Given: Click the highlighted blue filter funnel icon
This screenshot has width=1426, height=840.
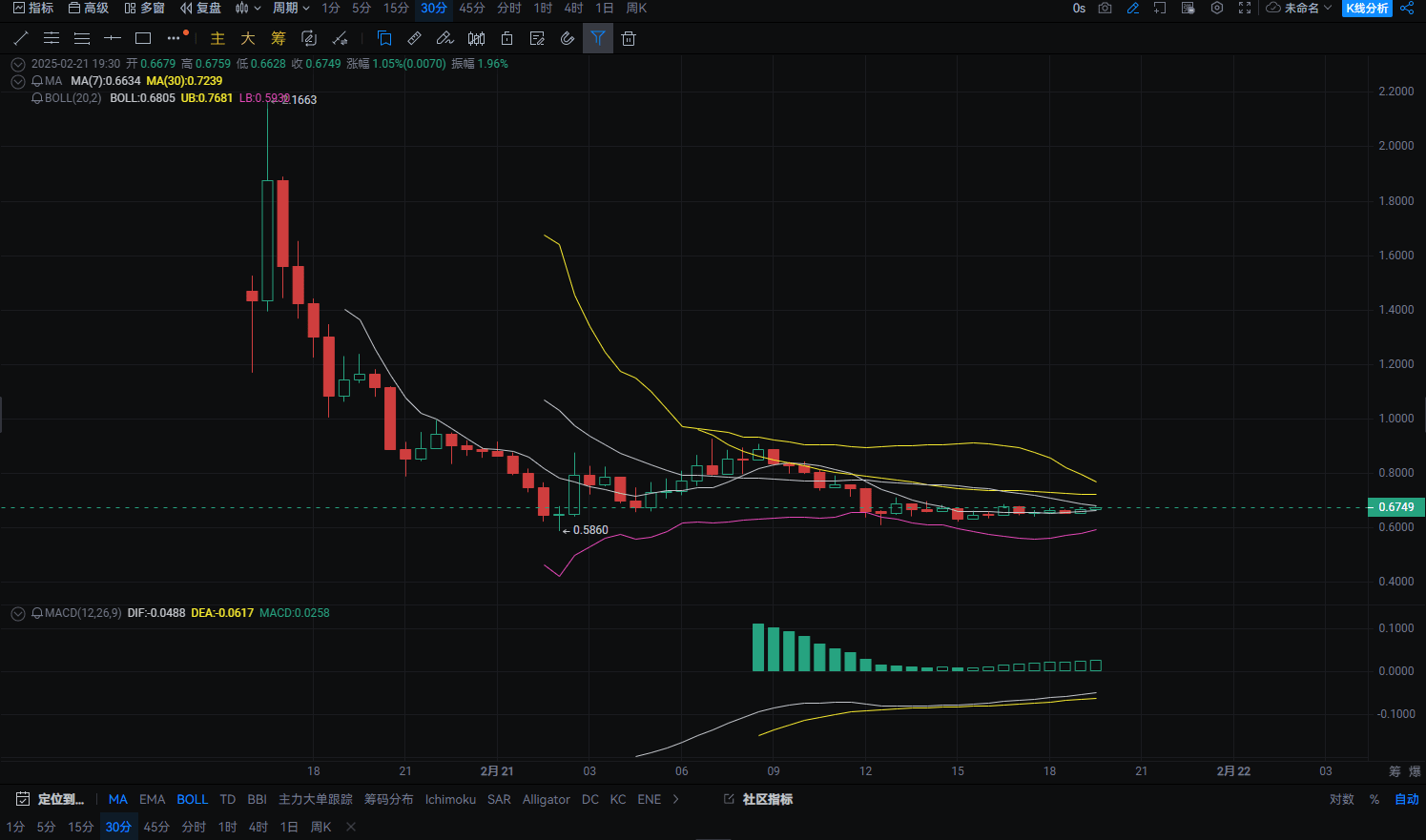Looking at the screenshot, I should coord(598,38).
